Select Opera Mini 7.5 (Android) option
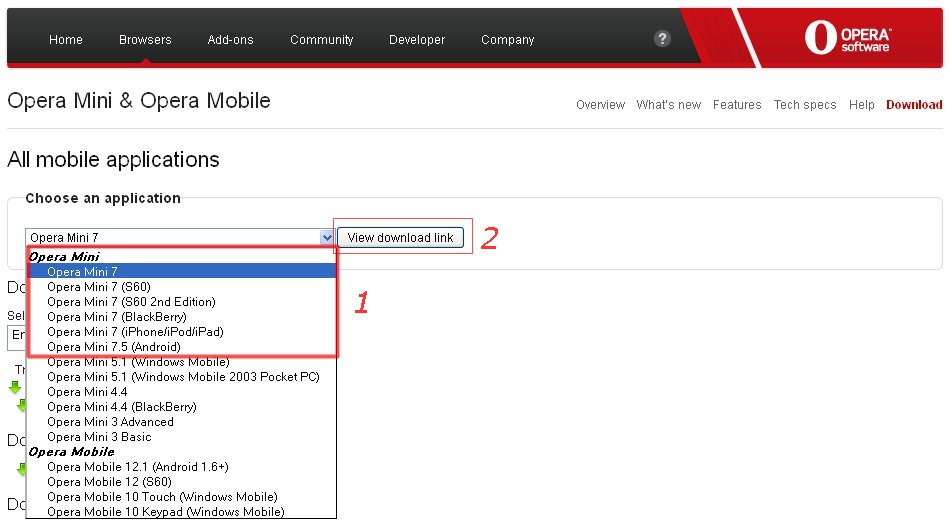950x522 pixels. click(182, 347)
